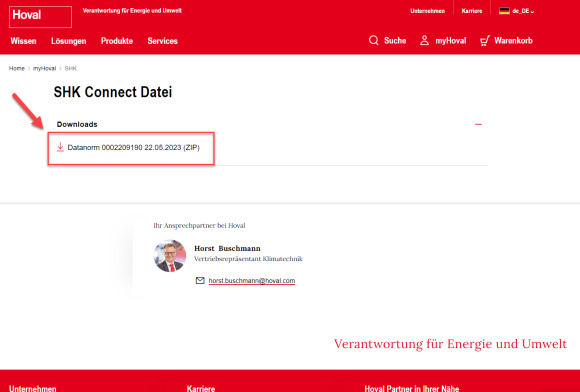Open the Karriere top link

click(472, 11)
